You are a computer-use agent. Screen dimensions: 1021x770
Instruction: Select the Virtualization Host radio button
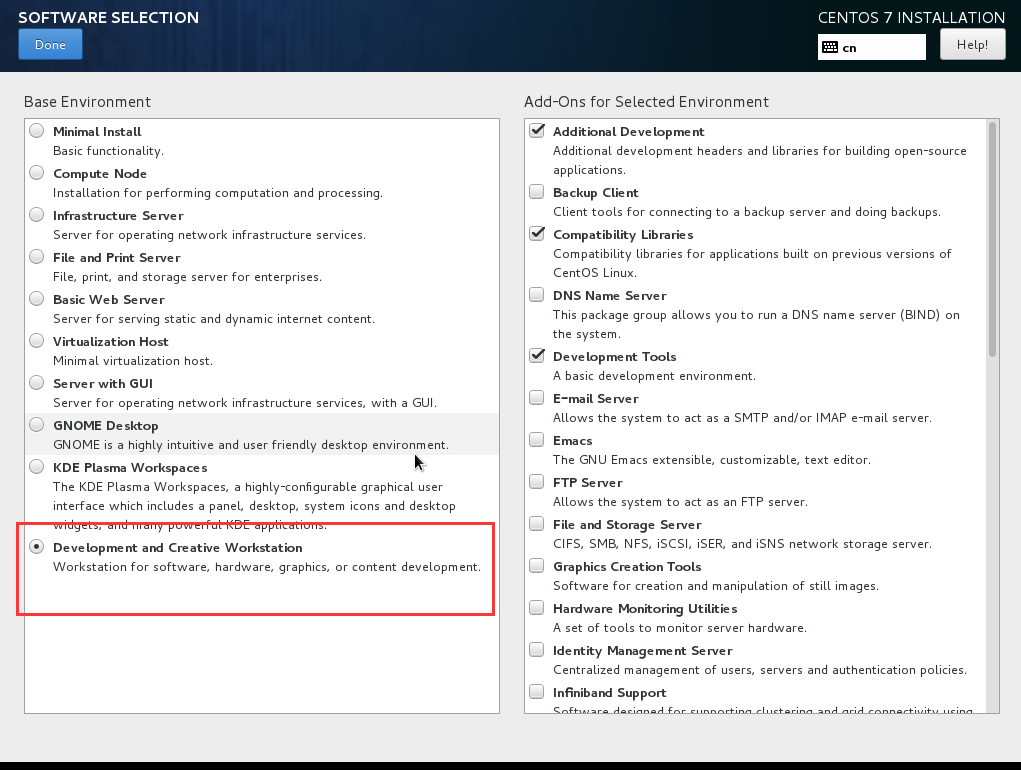coord(36,340)
